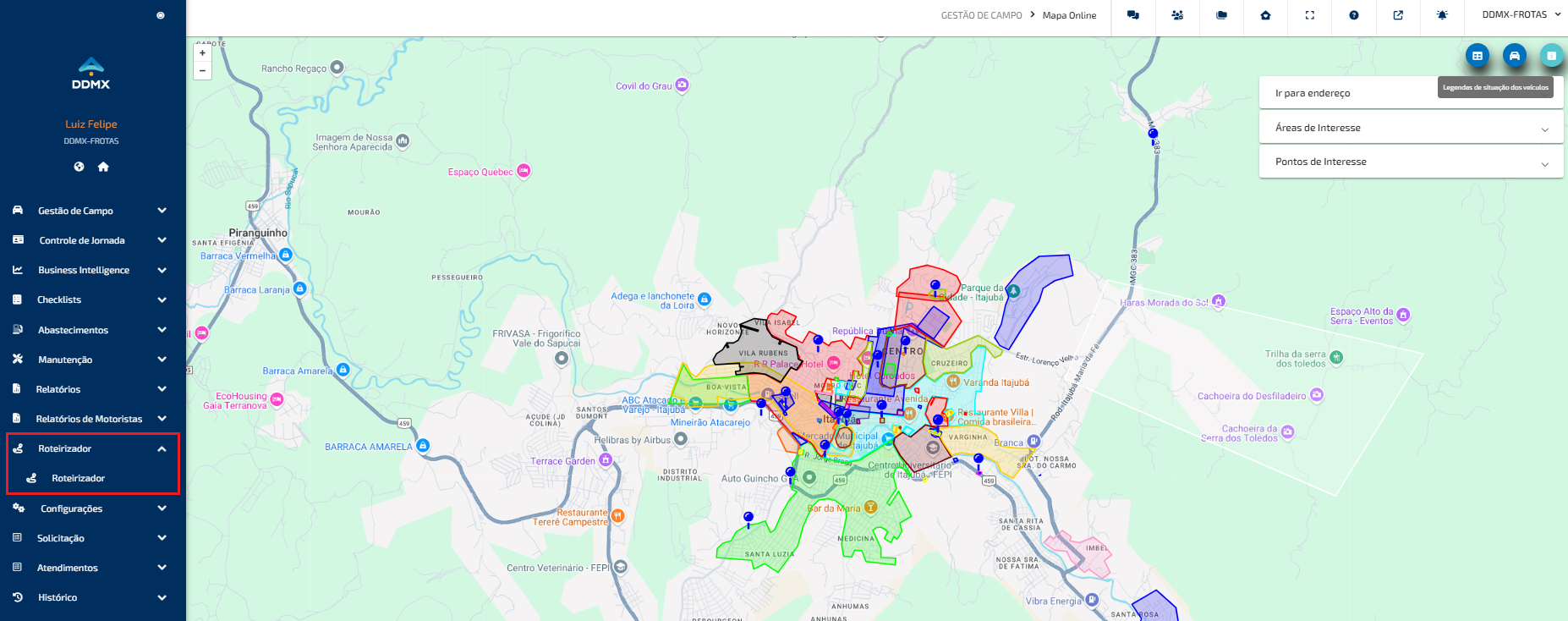The image size is (1568, 621).
Task: Select the Roteirizador submenu item
Action: [78, 478]
